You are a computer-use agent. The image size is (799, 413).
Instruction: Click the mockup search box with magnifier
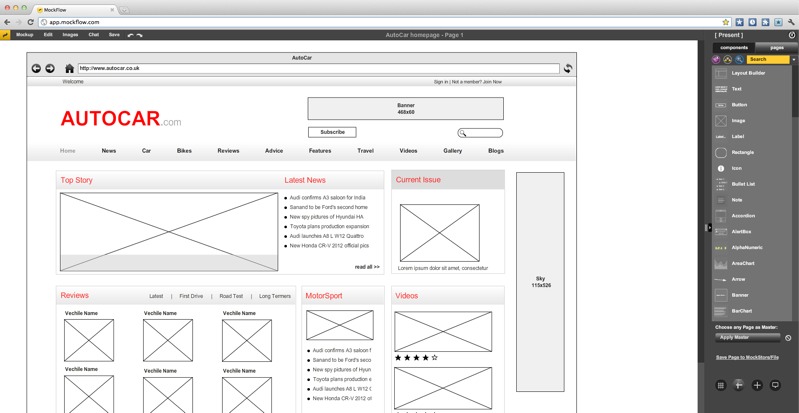click(480, 133)
